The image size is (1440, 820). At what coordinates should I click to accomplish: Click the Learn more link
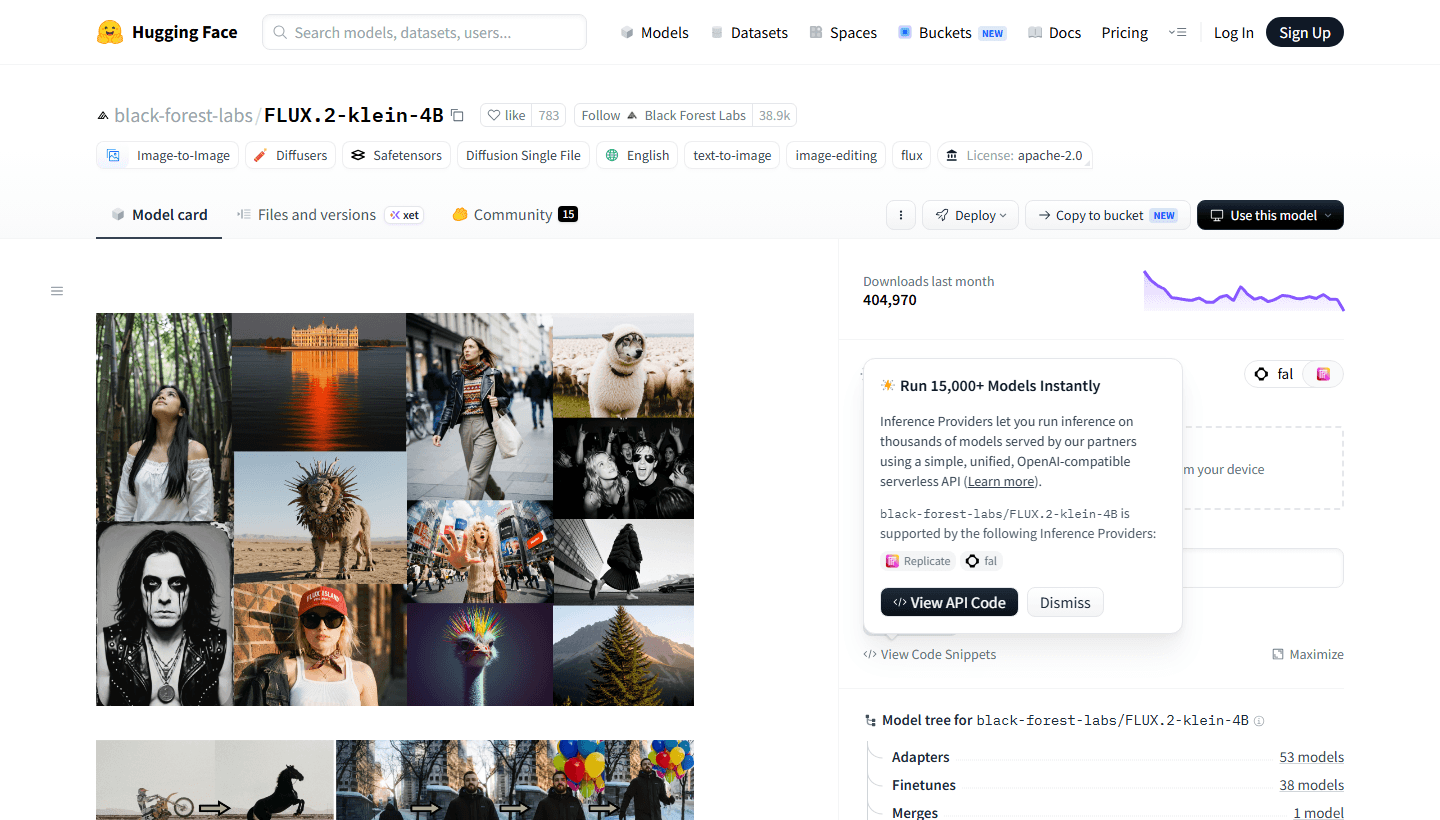1001,482
